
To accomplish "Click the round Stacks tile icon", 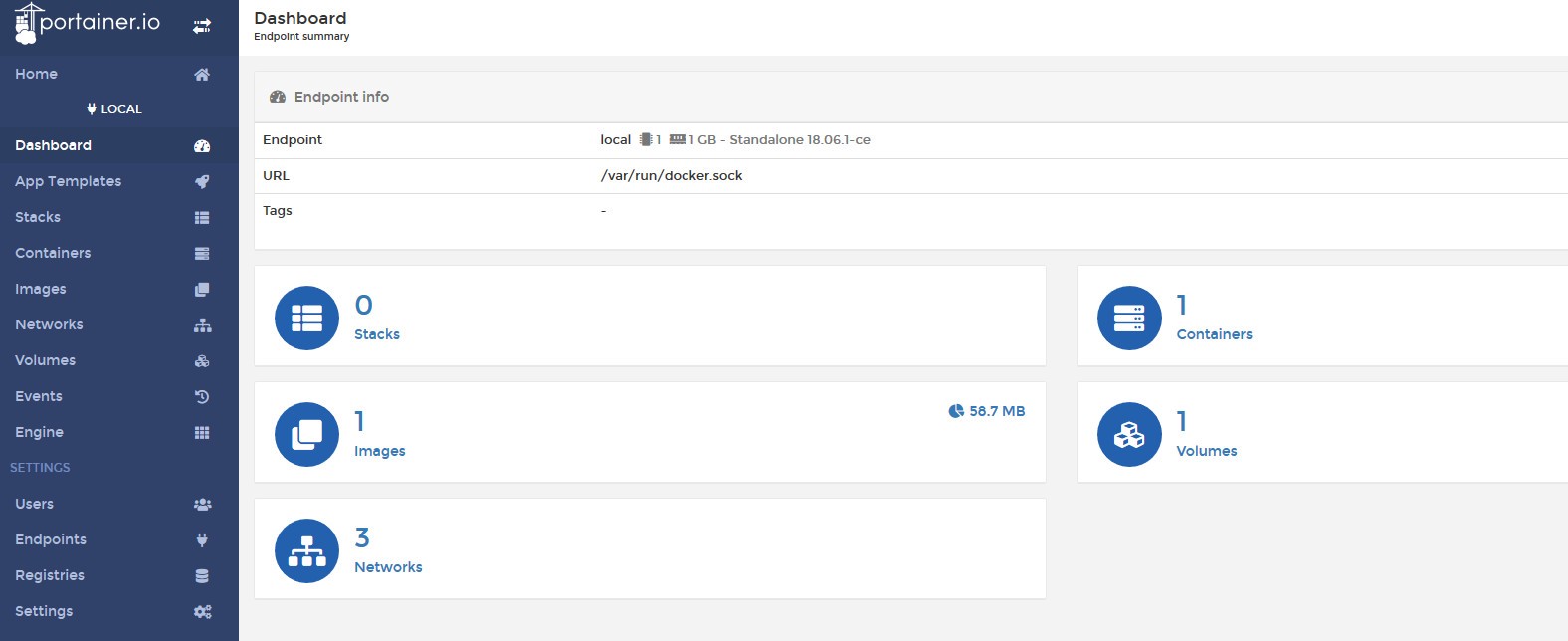I will 306,319.
